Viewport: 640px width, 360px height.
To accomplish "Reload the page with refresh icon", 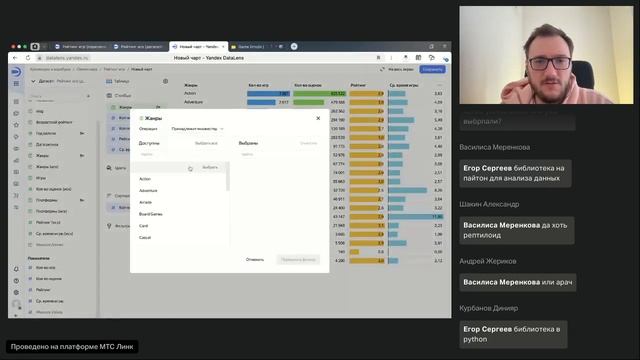I will [x=28, y=58].
